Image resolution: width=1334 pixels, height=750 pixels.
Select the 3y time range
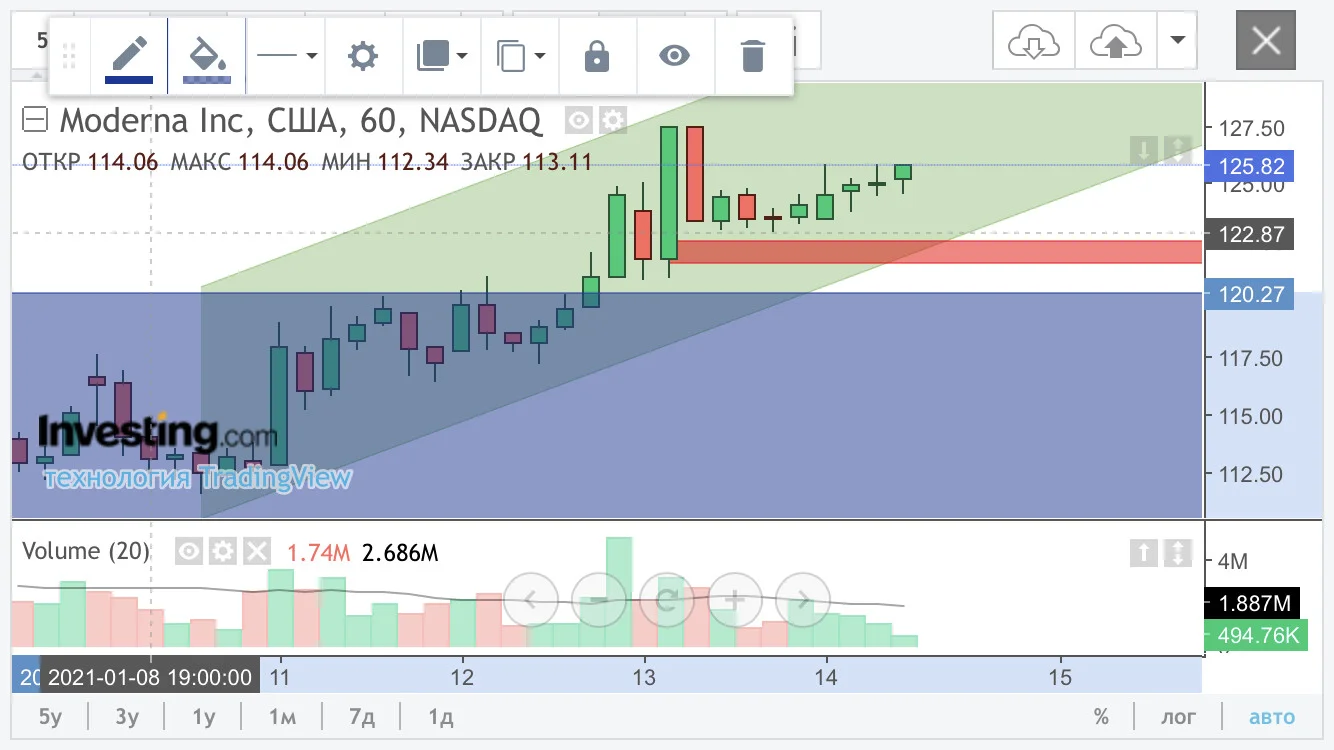(127, 717)
